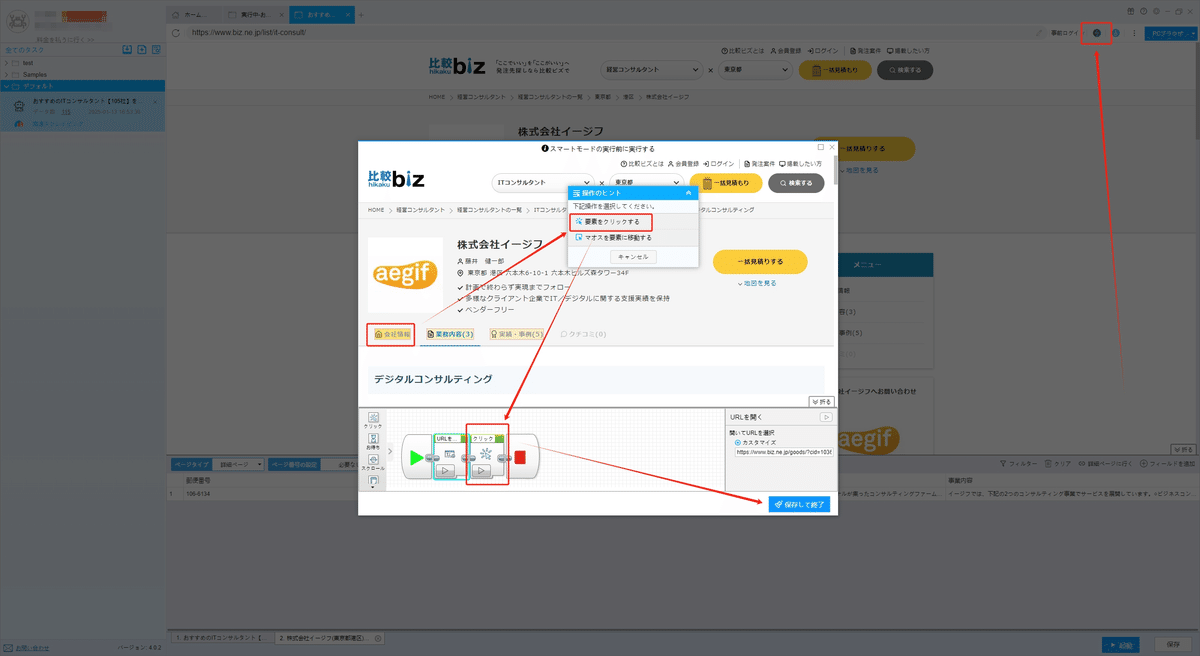Open the クチコミ(0) tab

[584, 334]
